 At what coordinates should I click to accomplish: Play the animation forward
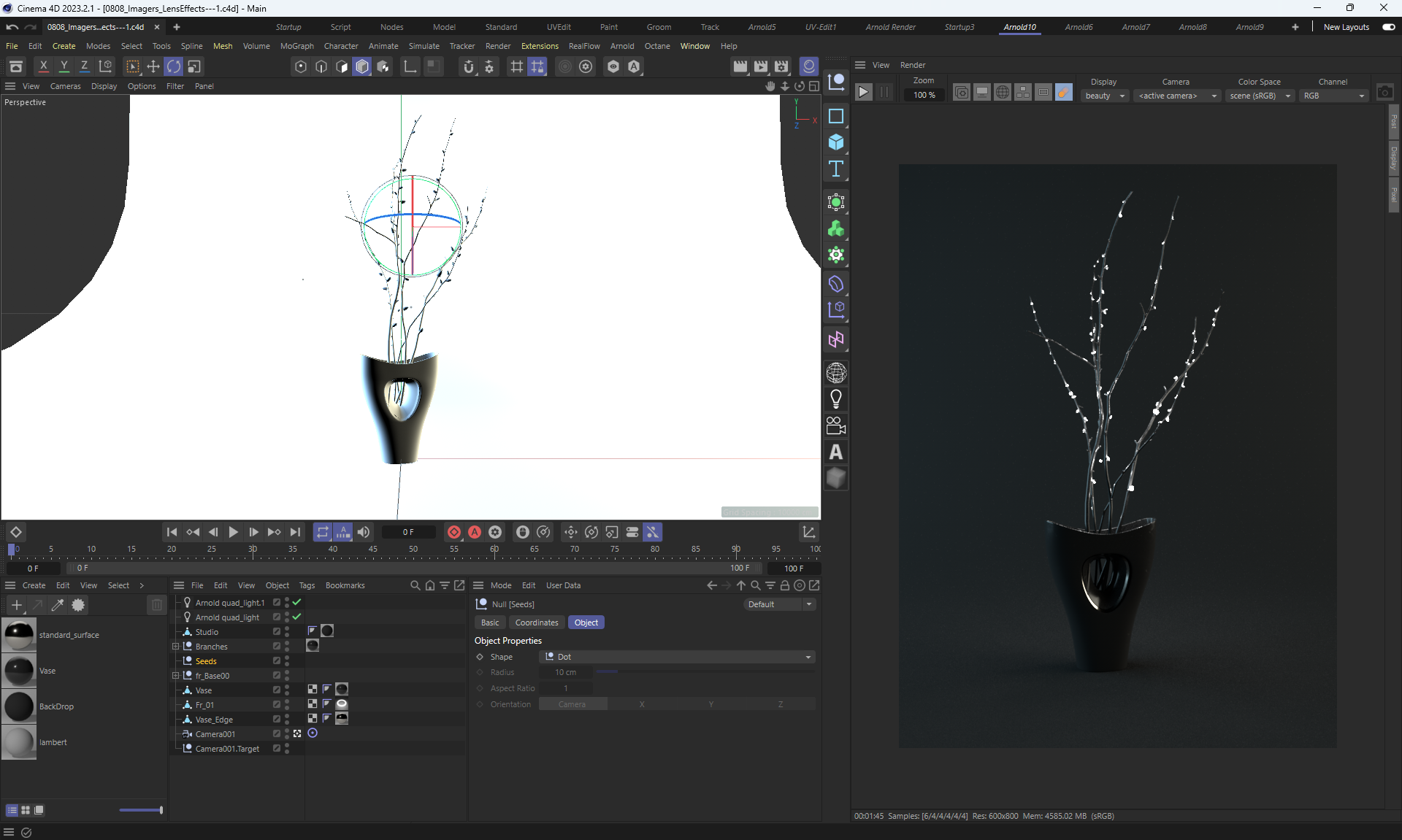233,532
